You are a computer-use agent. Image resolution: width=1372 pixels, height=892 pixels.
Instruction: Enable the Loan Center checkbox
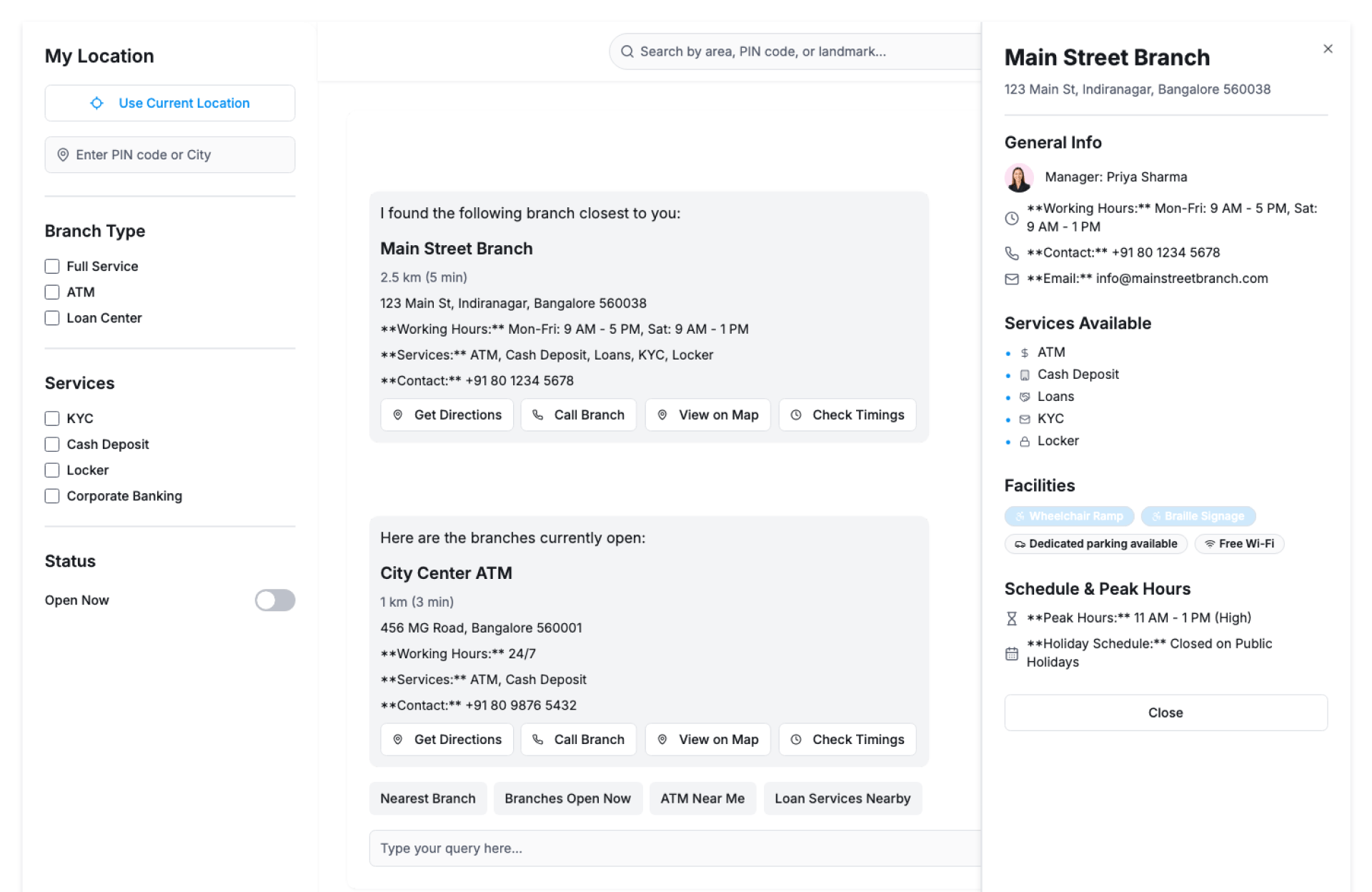(52, 318)
